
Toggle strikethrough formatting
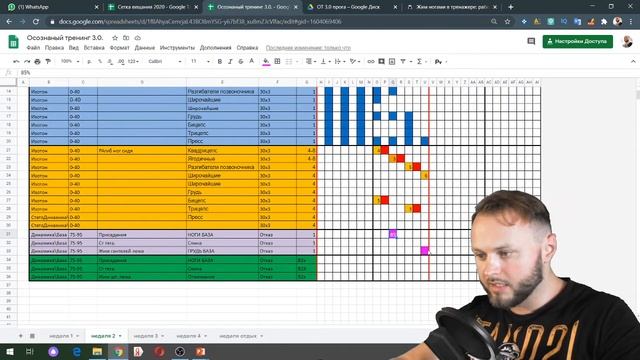point(241,62)
